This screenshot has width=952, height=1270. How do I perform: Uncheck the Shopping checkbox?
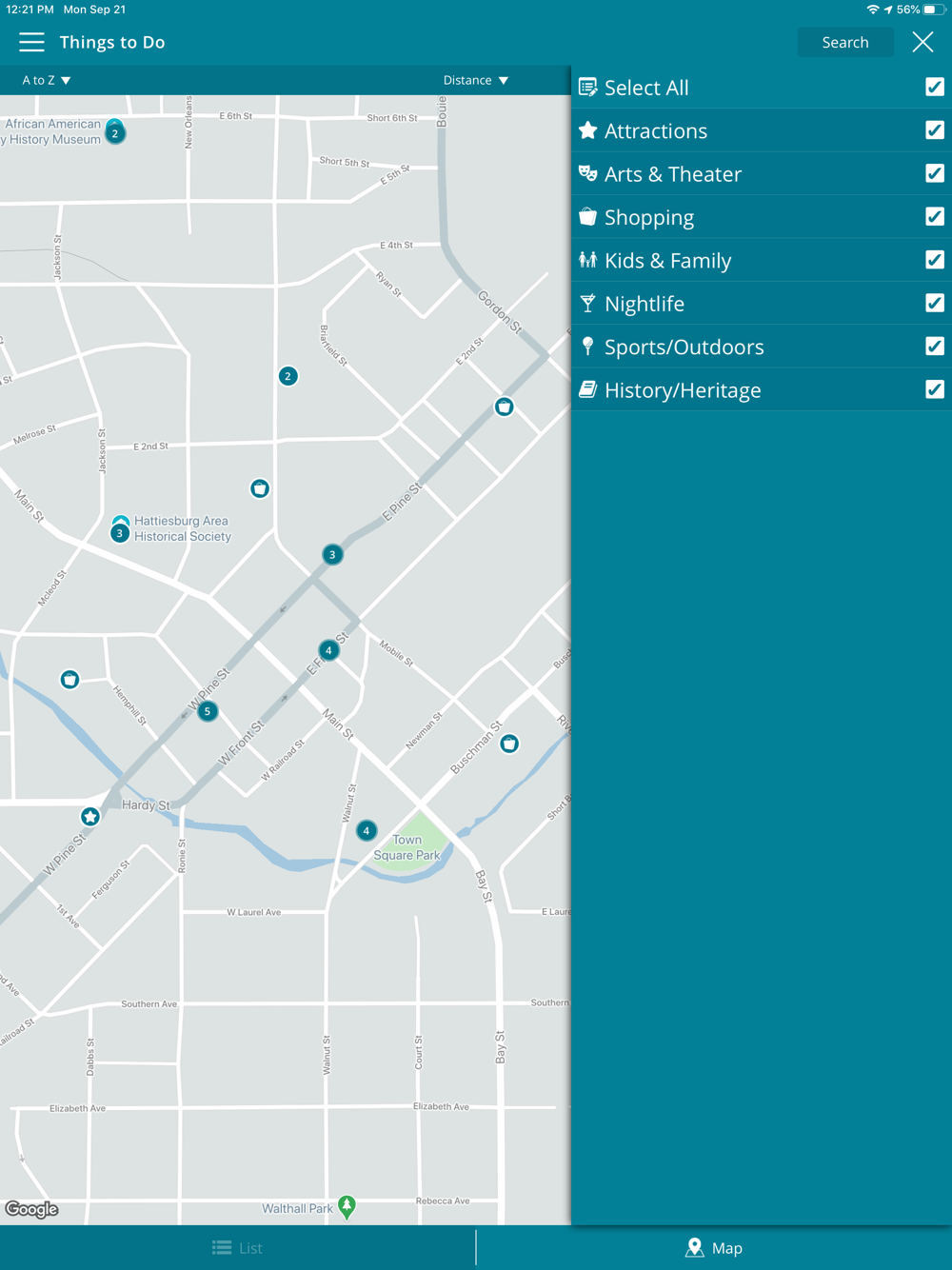coord(935,216)
